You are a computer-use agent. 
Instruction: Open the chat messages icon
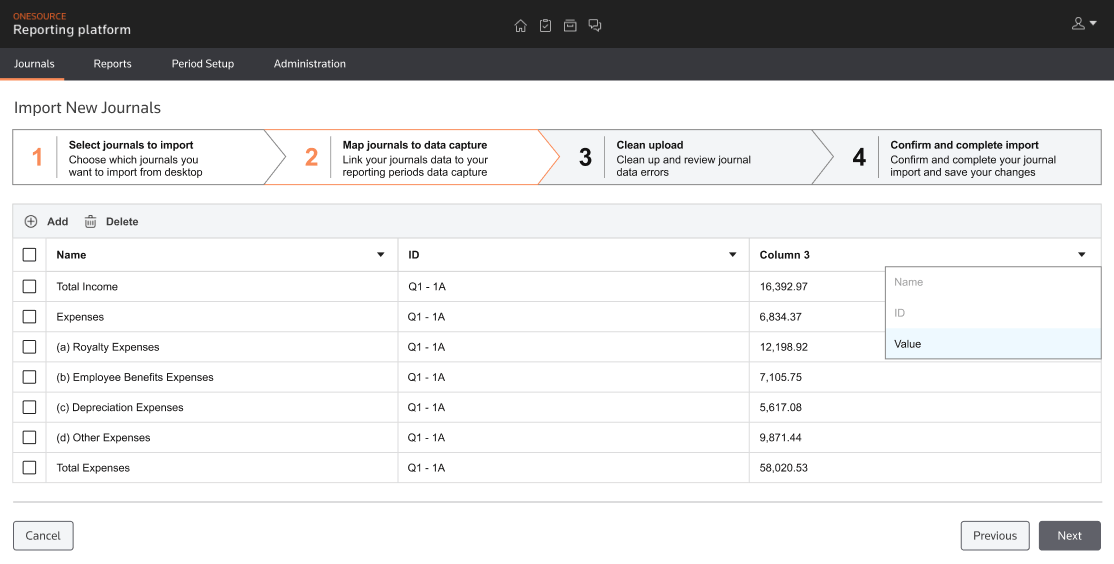coord(595,25)
